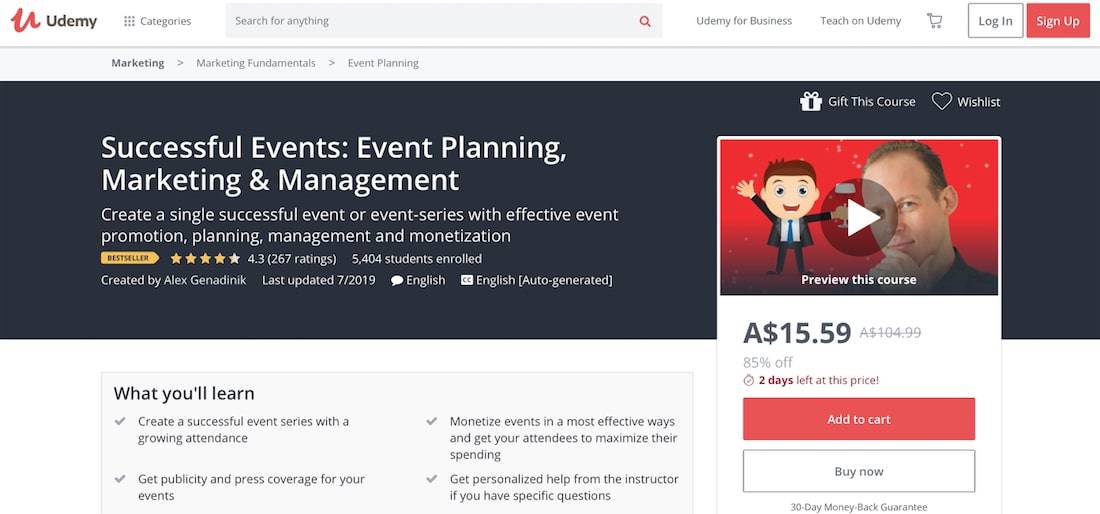Screen dimensions: 1100x514
Task: Go to Marketing breadcrumb
Action: 138,63
